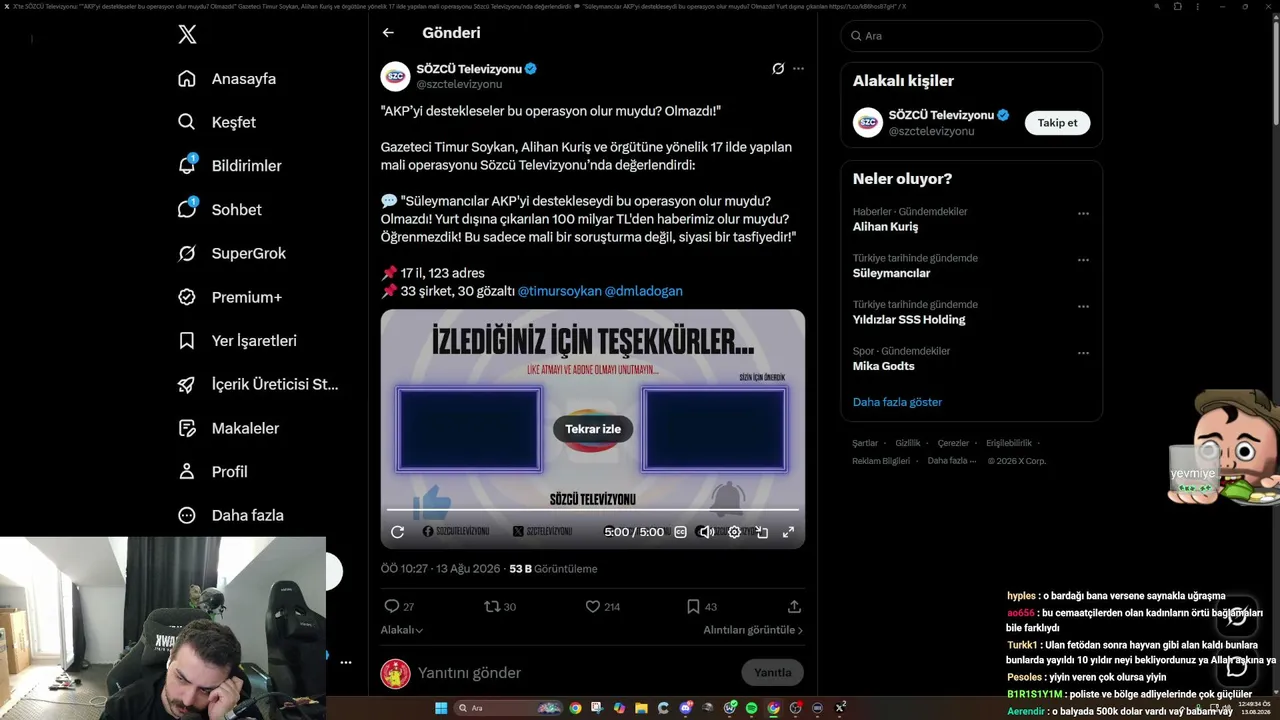This screenshot has width=1280, height=720.
Task: Follow SÖZCÜ Televizyonu with Takip et
Action: click(x=1057, y=123)
